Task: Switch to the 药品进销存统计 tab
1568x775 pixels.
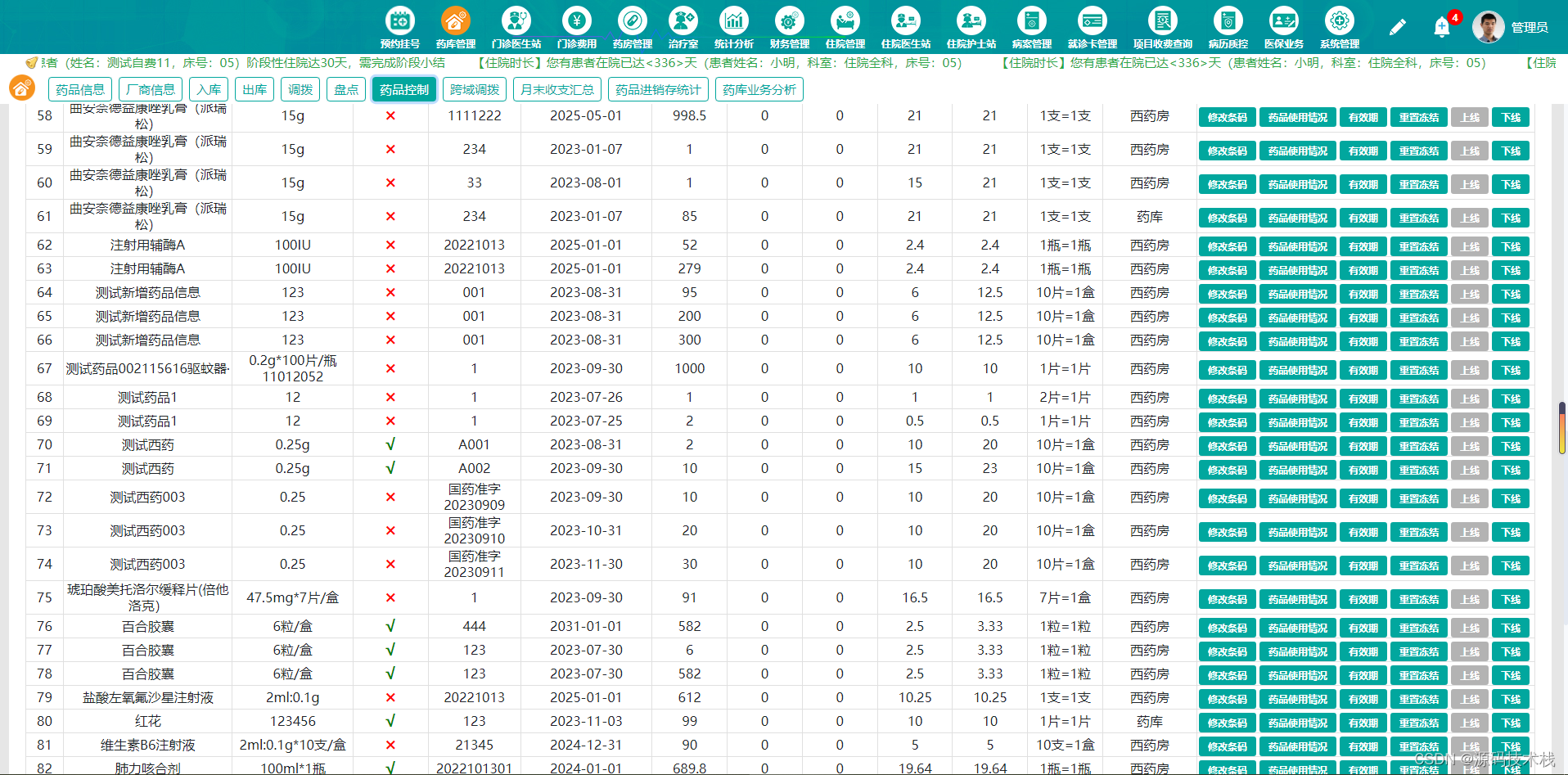Action: click(658, 89)
